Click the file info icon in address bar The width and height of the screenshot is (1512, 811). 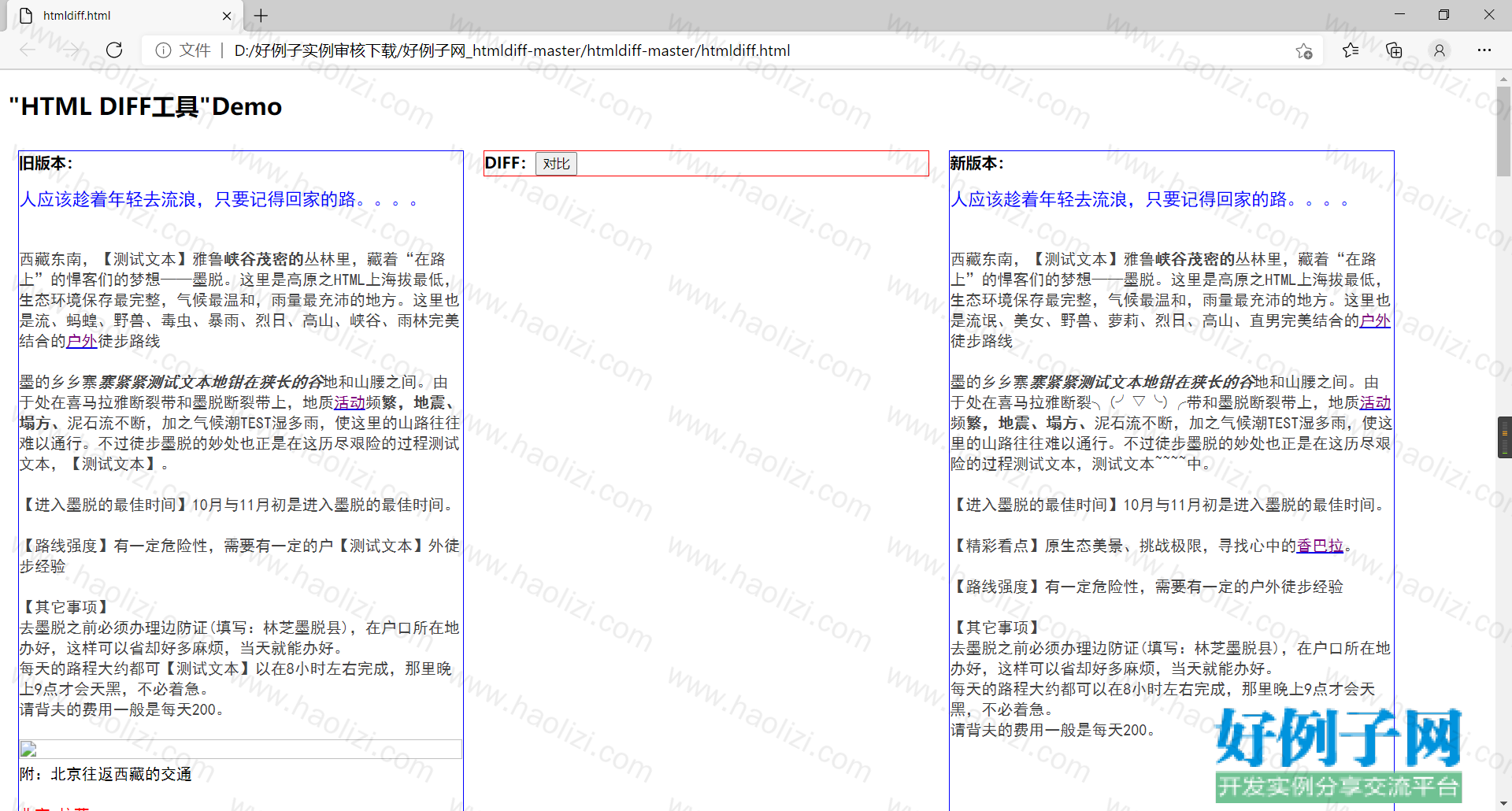163,50
